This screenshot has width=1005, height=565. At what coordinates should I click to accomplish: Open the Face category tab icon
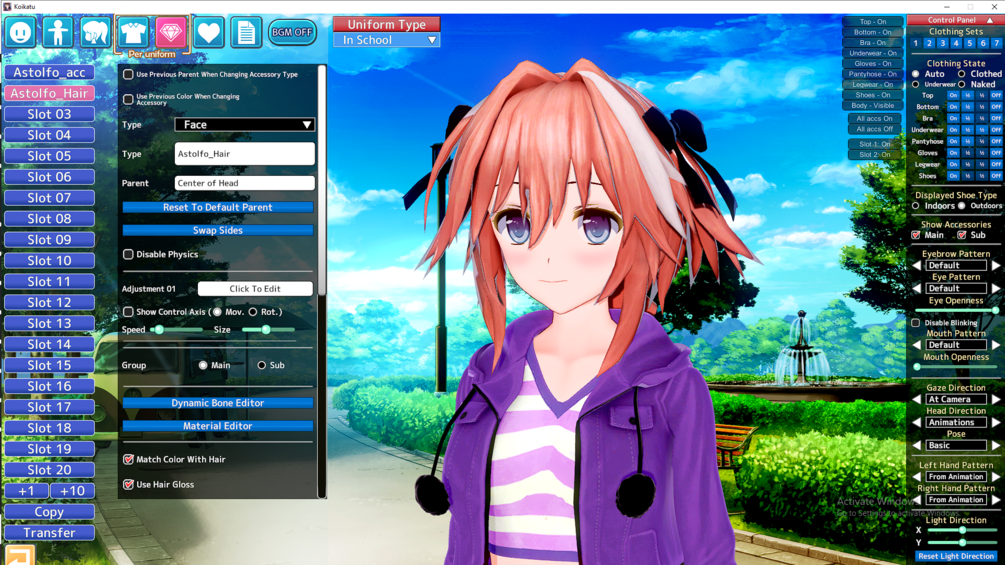click(x=20, y=32)
